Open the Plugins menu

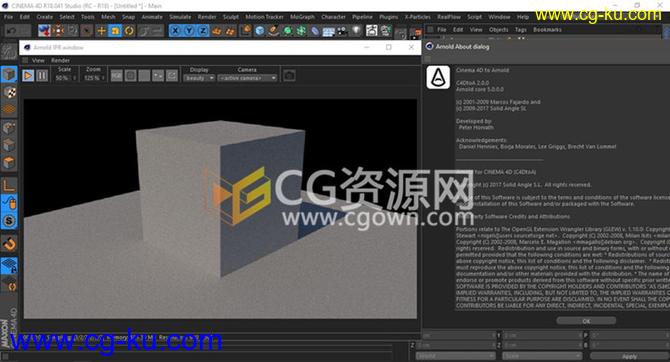[x=388, y=17]
